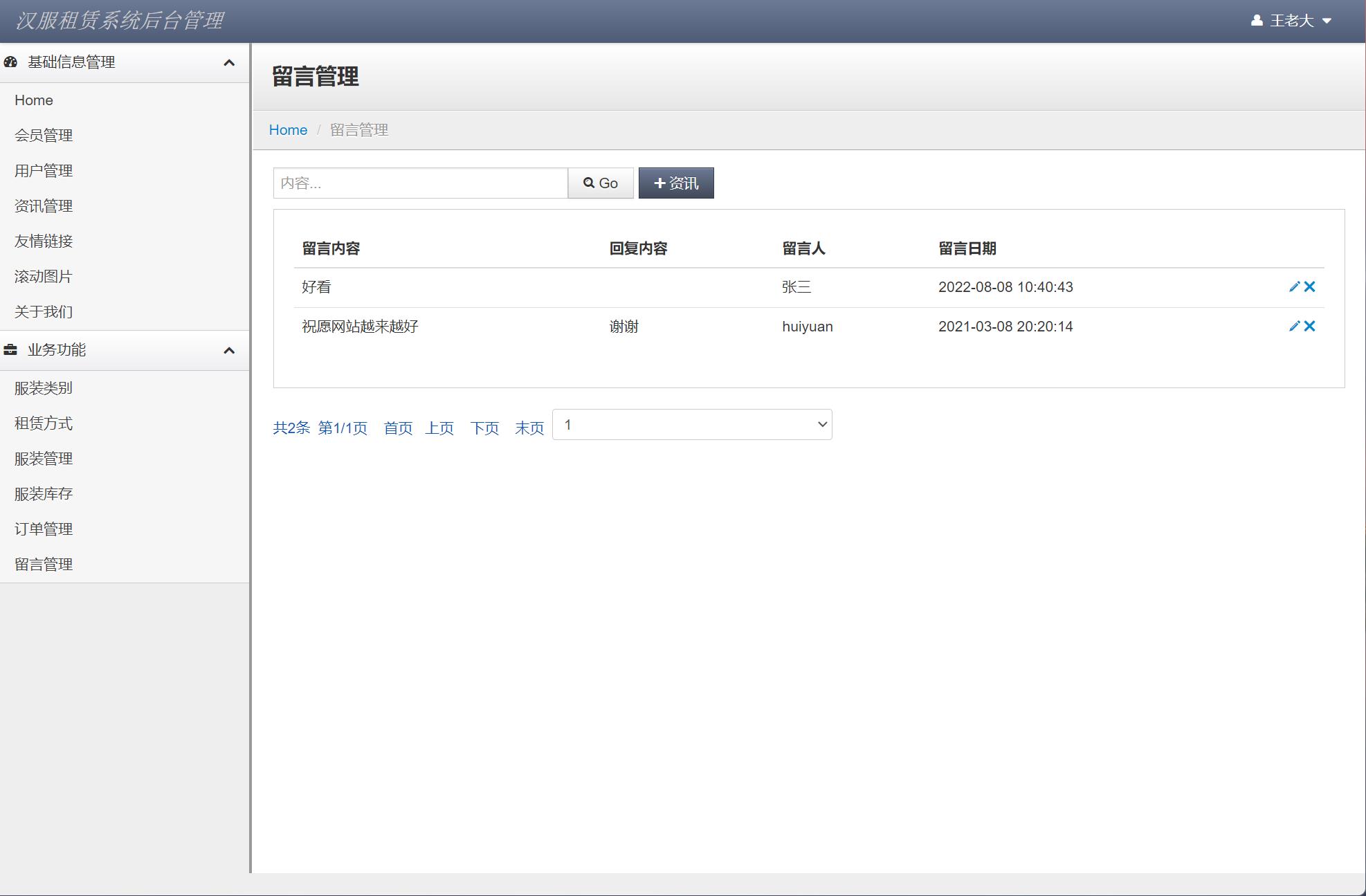This screenshot has height=896, width=1366.
Task: Collapse the 基础信息管理 section chevron
Action: pyautogui.click(x=229, y=63)
